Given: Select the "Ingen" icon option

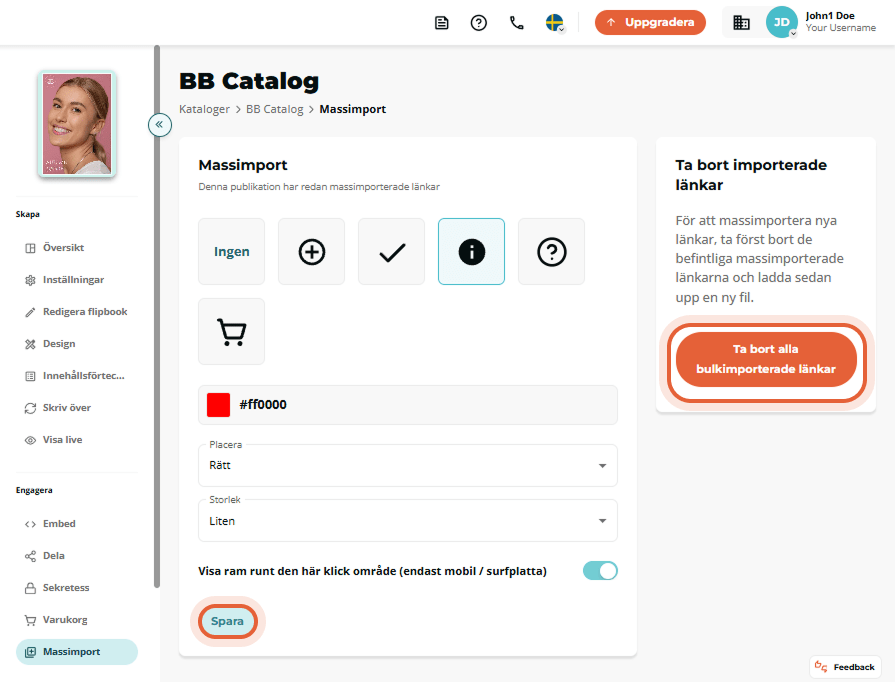Looking at the screenshot, I should click(x=232, y=252).
